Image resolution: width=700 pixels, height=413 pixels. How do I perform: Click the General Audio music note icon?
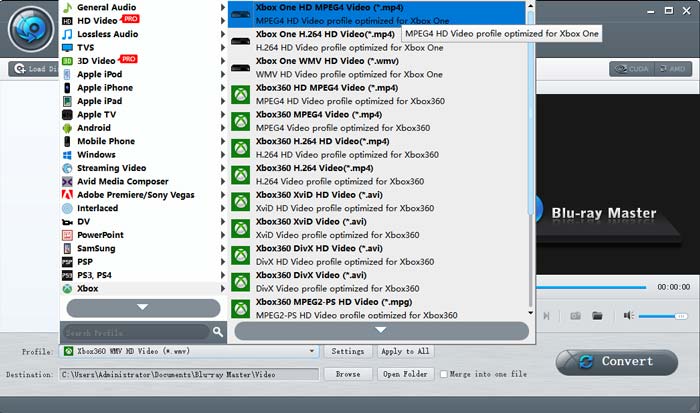[67, 7]
